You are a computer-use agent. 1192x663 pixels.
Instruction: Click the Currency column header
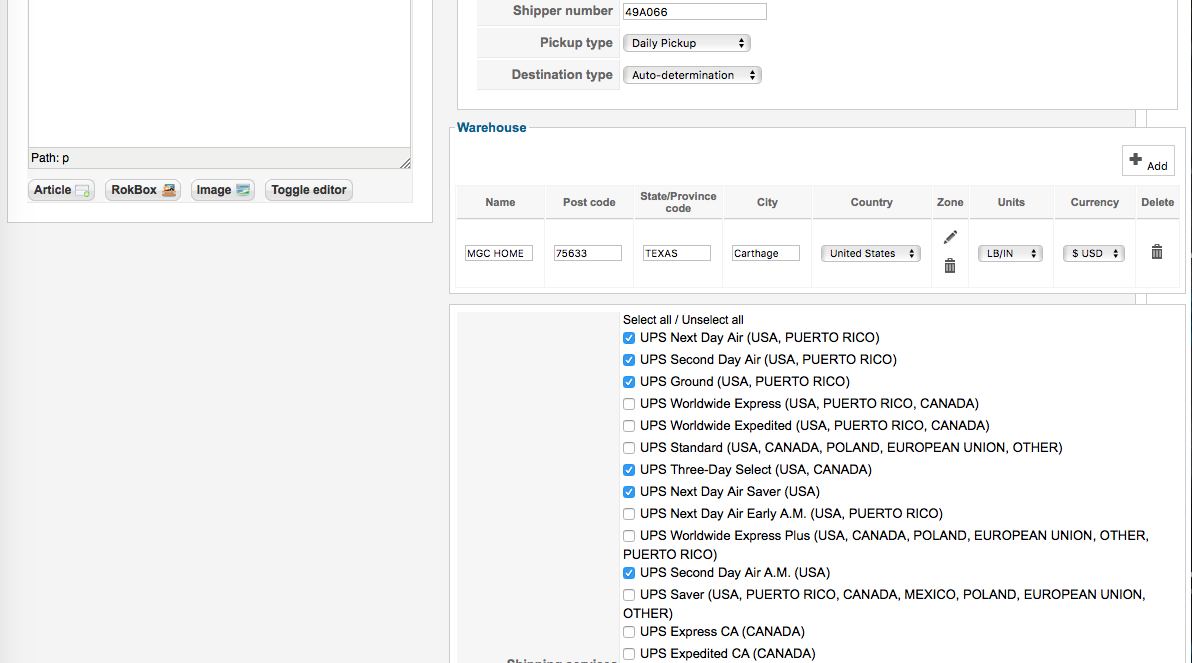[1095, 202]
